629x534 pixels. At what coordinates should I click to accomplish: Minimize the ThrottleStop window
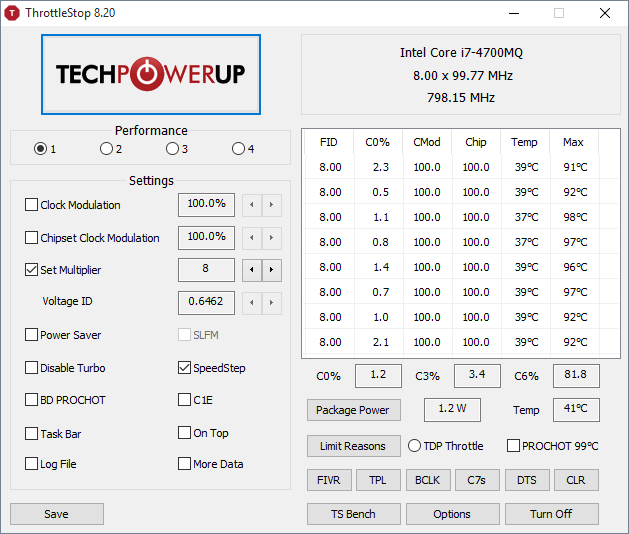pyautogui.click(x=514, y=13)
